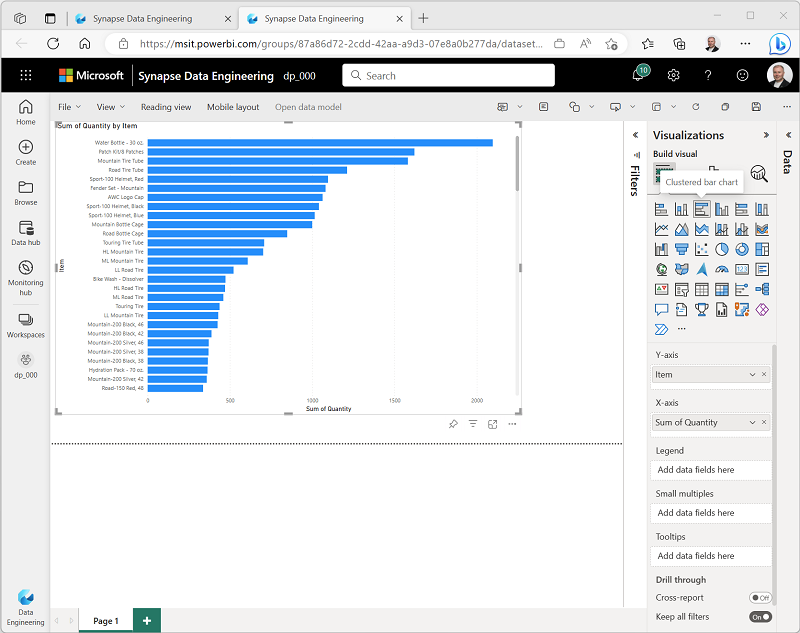Expand the Filters pane
Image resolution: width=800 pixels, height=633 pixels.
[x=635, y=135]
